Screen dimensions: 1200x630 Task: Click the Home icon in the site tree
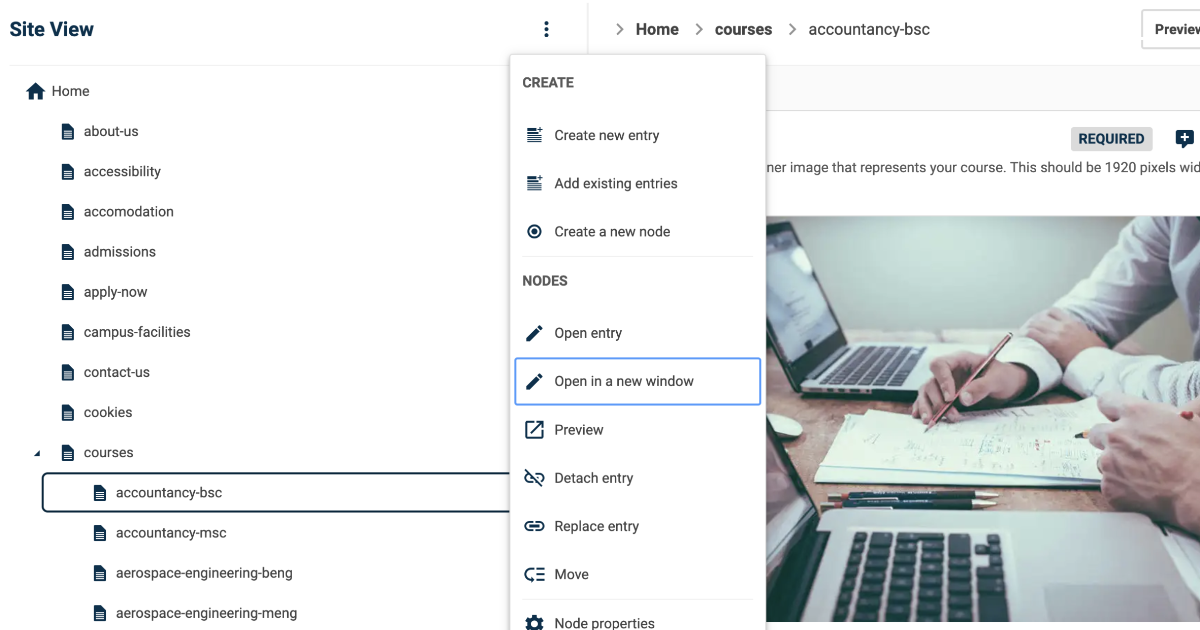coord(34,91)
